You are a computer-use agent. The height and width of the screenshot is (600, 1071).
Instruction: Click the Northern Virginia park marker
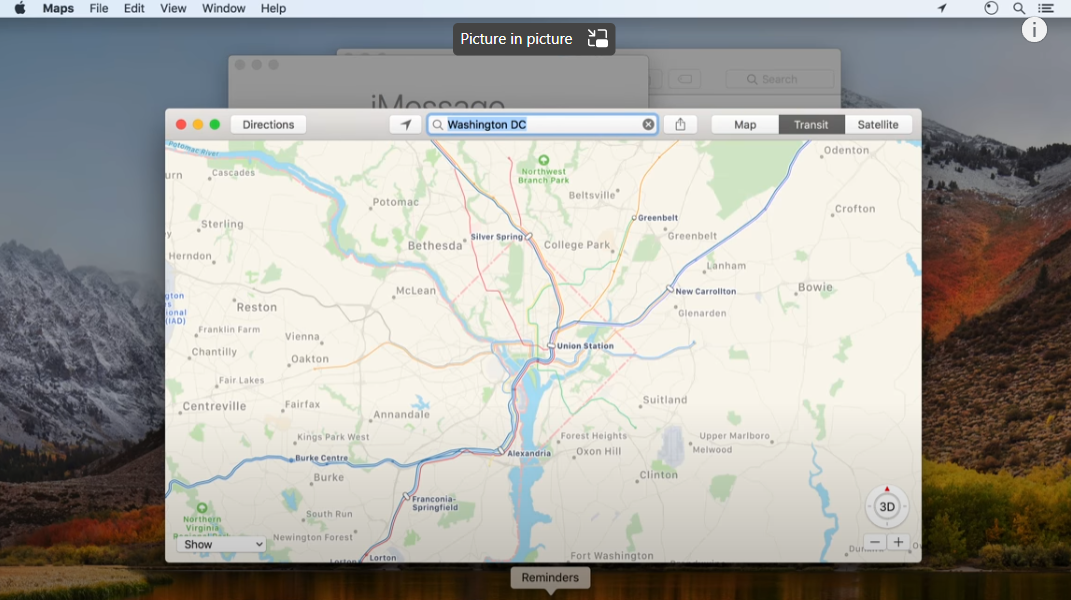coord(202,508)
